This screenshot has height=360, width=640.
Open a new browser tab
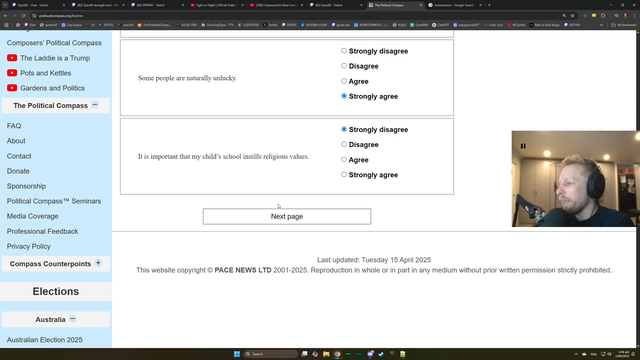pos(489,5)
